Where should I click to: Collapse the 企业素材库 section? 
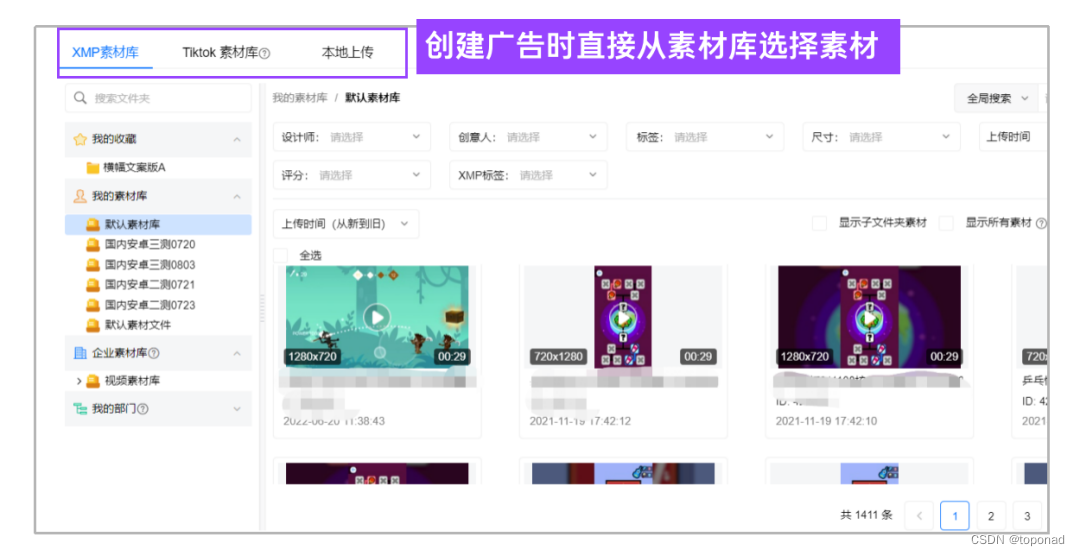click(x=237, y=353)
